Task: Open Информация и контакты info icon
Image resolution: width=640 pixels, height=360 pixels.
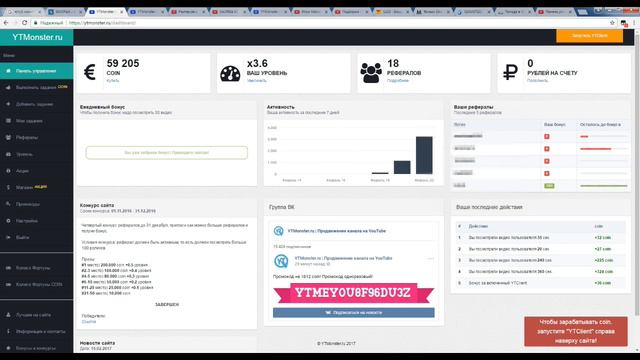Action: [x=8, y=331]
